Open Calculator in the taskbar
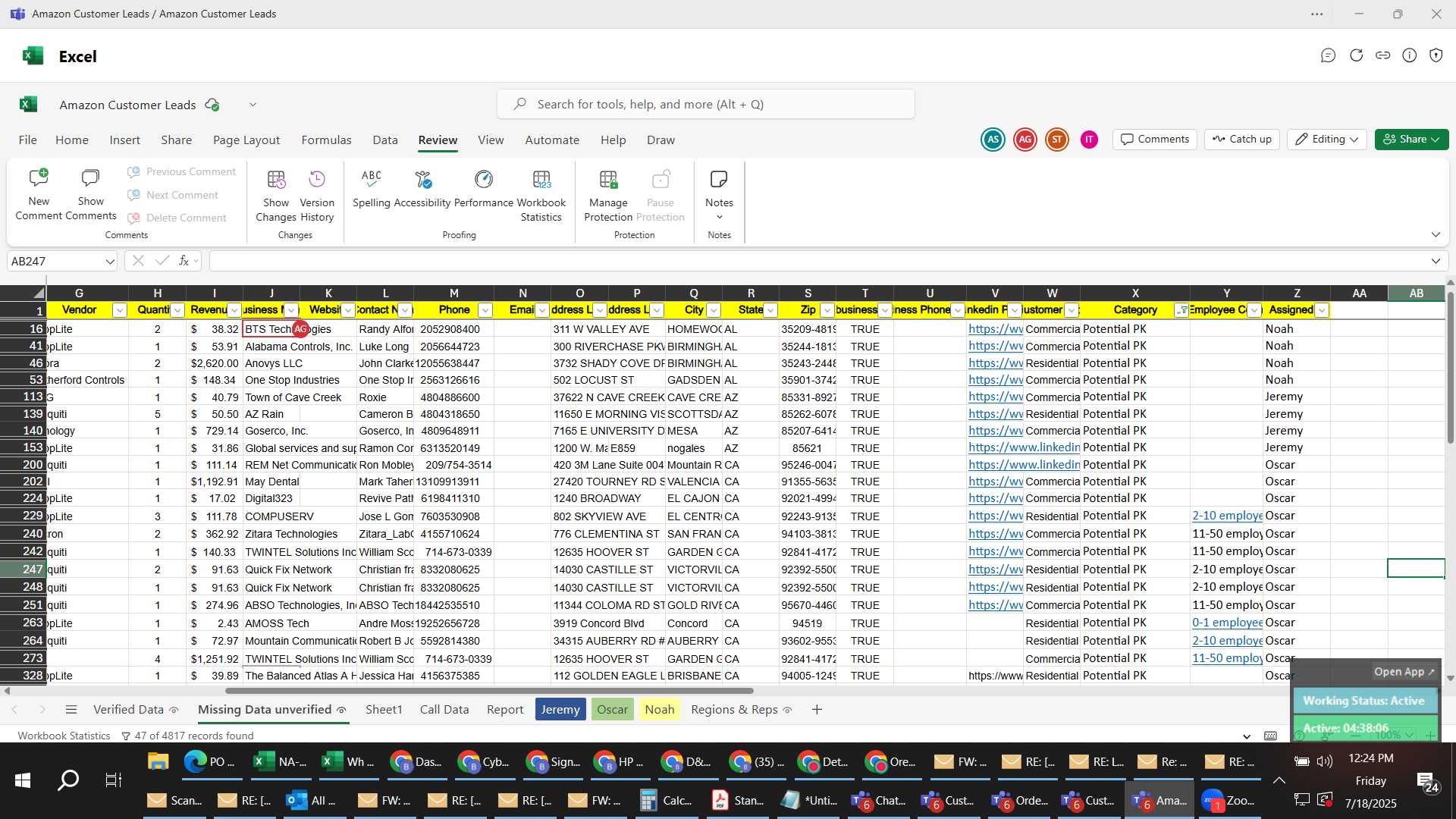 pos(667,800)
